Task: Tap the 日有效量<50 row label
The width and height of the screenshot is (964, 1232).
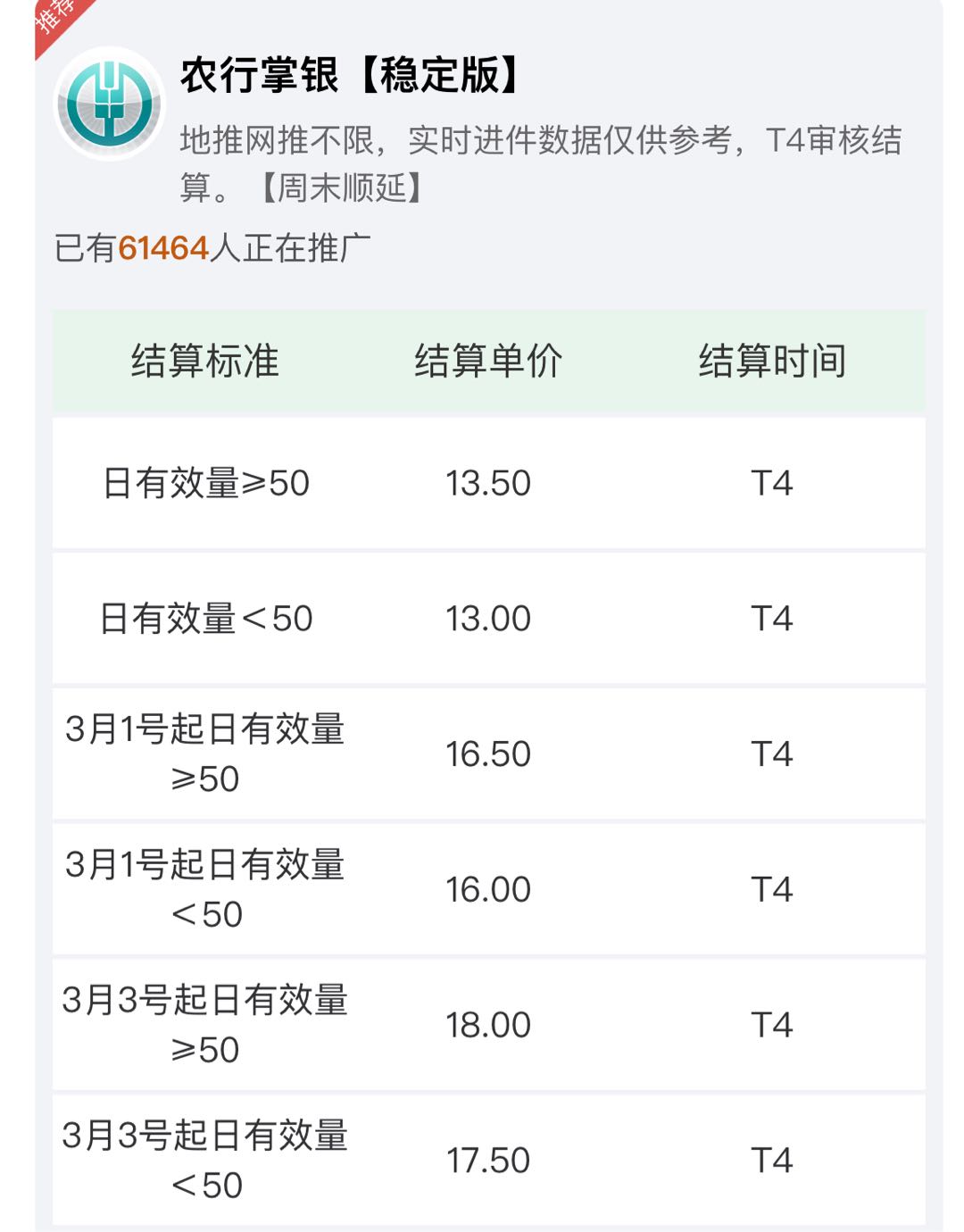Action: pos(206,619)
